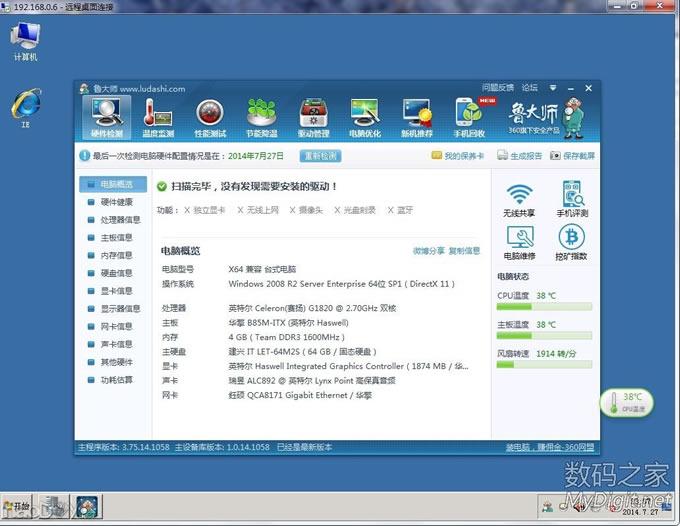Open 硬盘信息 in the sidebar list
This screenshot has height=526, width=680.
pos(117,273)
